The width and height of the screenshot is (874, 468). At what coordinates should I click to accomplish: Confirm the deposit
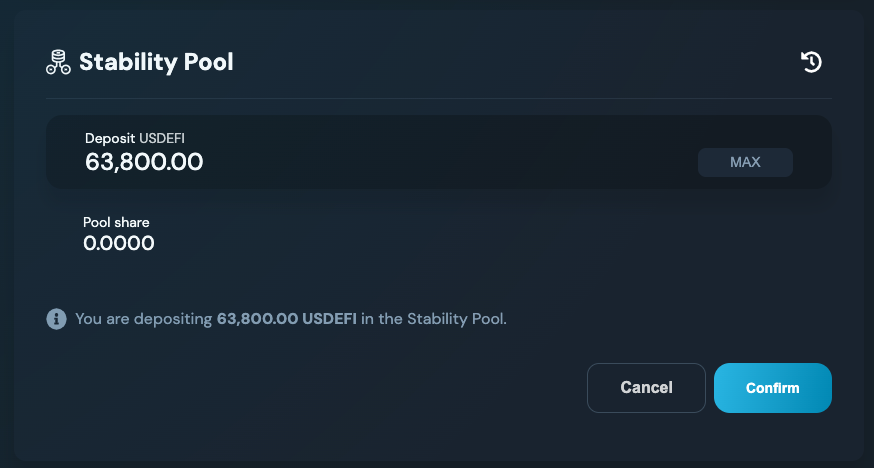click(772, 388)
